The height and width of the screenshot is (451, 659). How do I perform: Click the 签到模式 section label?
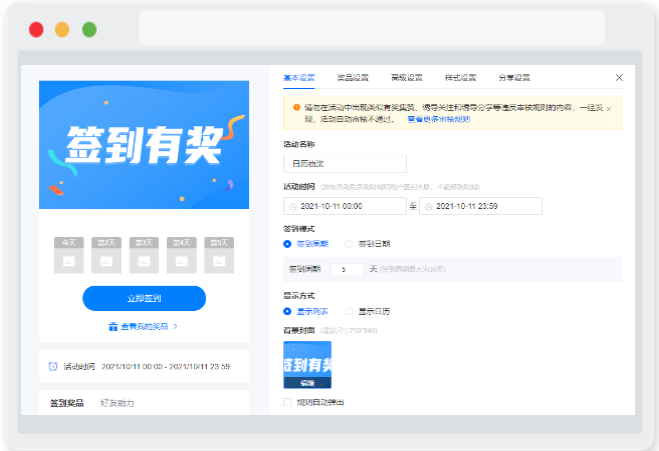tap(299, 229)
